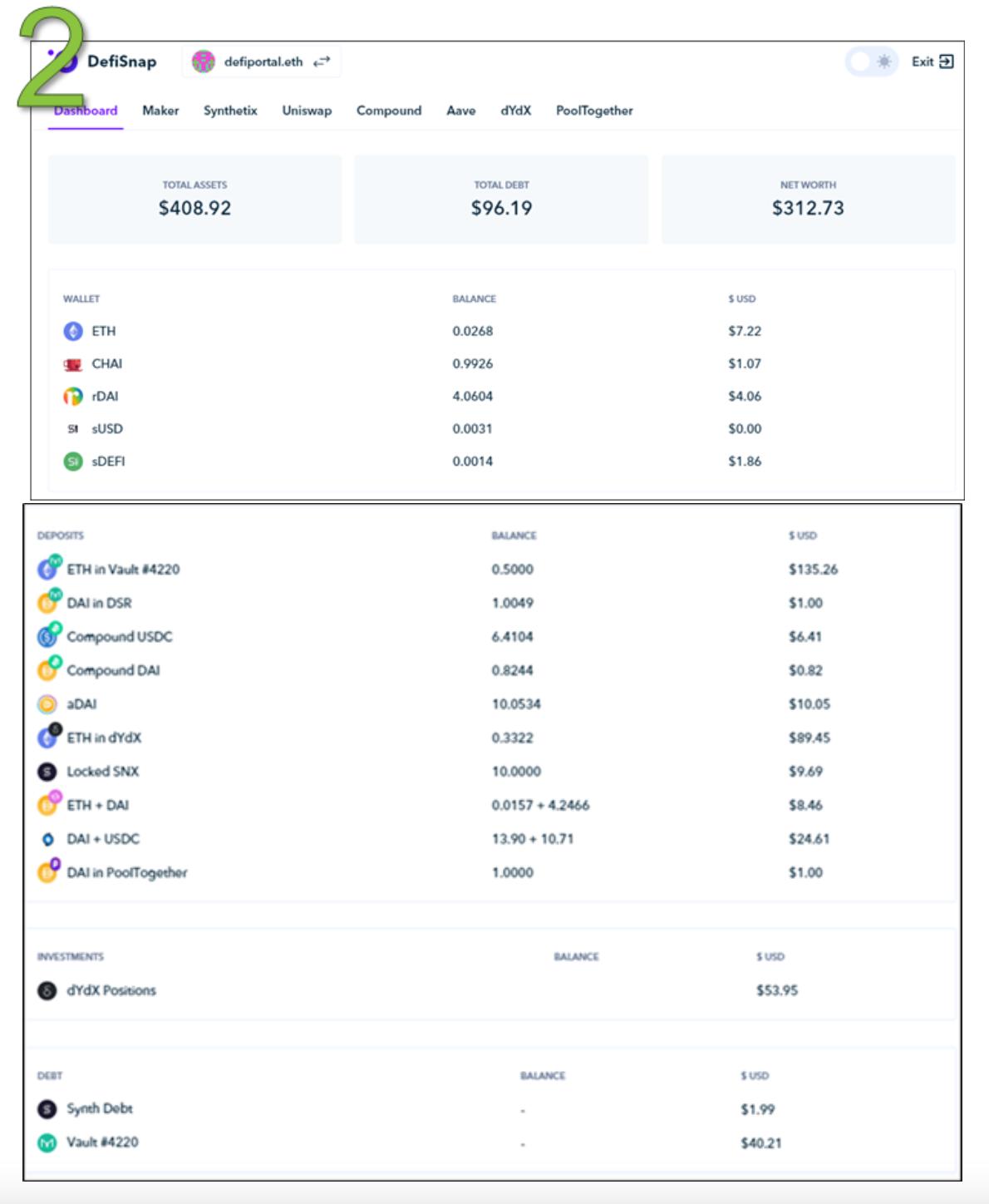
Task: Click the Exit button
Action: pyautogui.click(x=932, y=62)
